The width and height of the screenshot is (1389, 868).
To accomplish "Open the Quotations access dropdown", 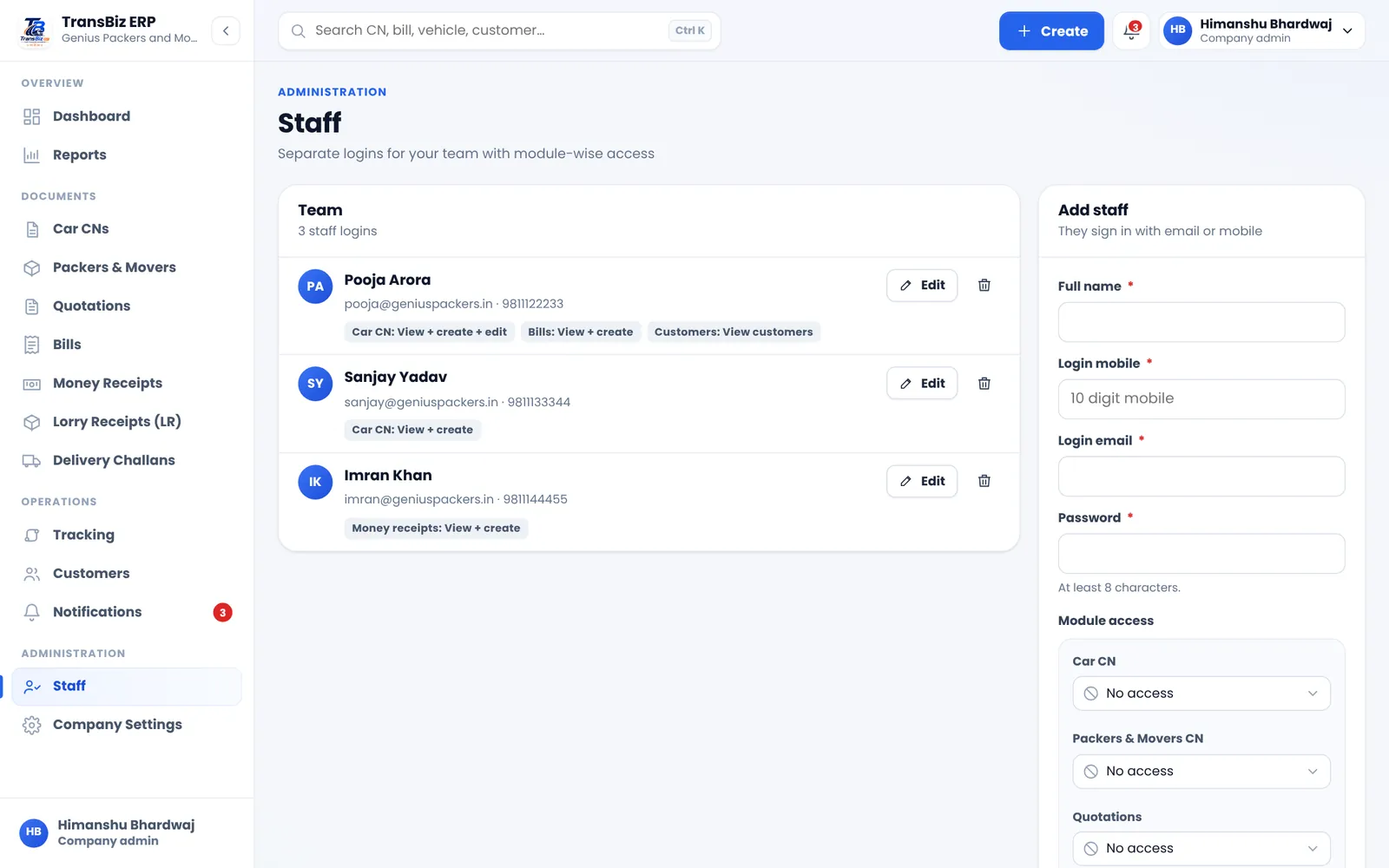I will [1201, 849].
